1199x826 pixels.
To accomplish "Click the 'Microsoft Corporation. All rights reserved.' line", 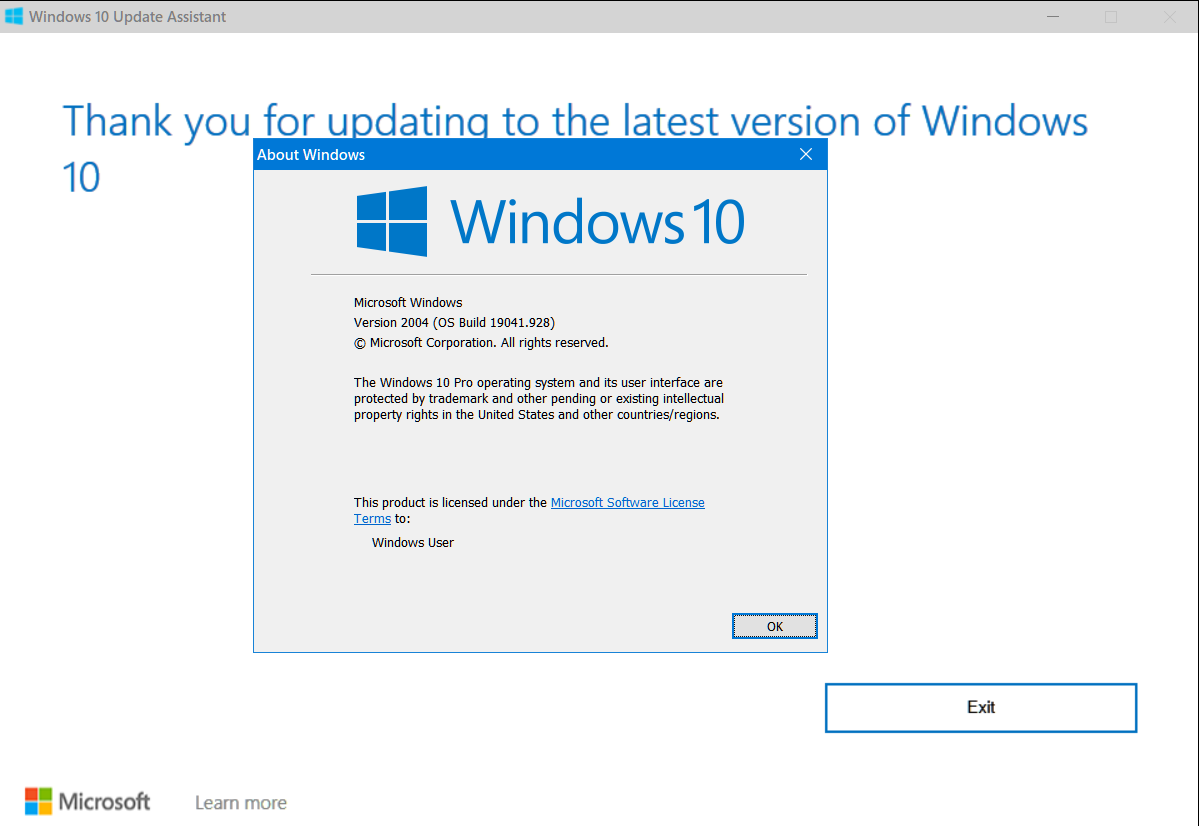I will coord(481,343).
